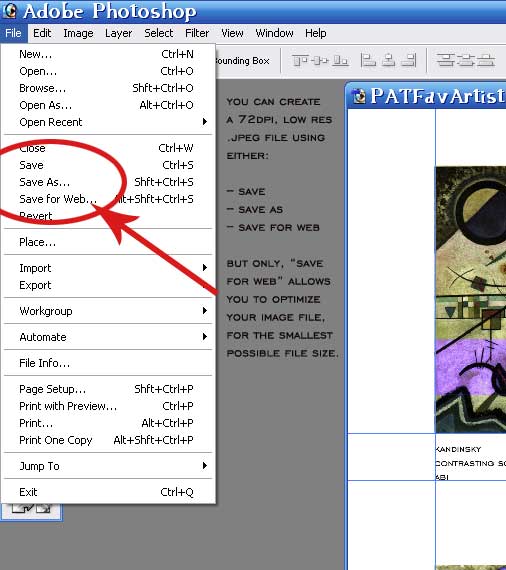The height and width of the screenshot is (570, 506).
Task: Select the Print One Copy entry
Action: pyautogui.click(x=108, y=440)
